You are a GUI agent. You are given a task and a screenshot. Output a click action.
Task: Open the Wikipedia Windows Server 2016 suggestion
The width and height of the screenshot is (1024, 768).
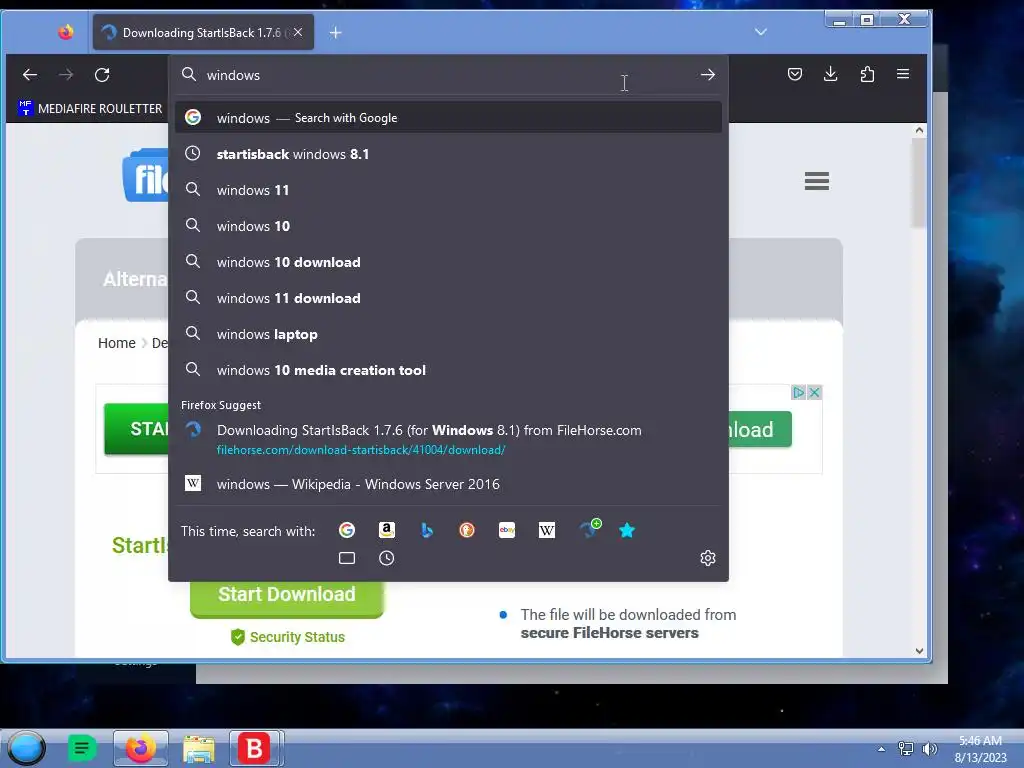(x=448, y=484)
